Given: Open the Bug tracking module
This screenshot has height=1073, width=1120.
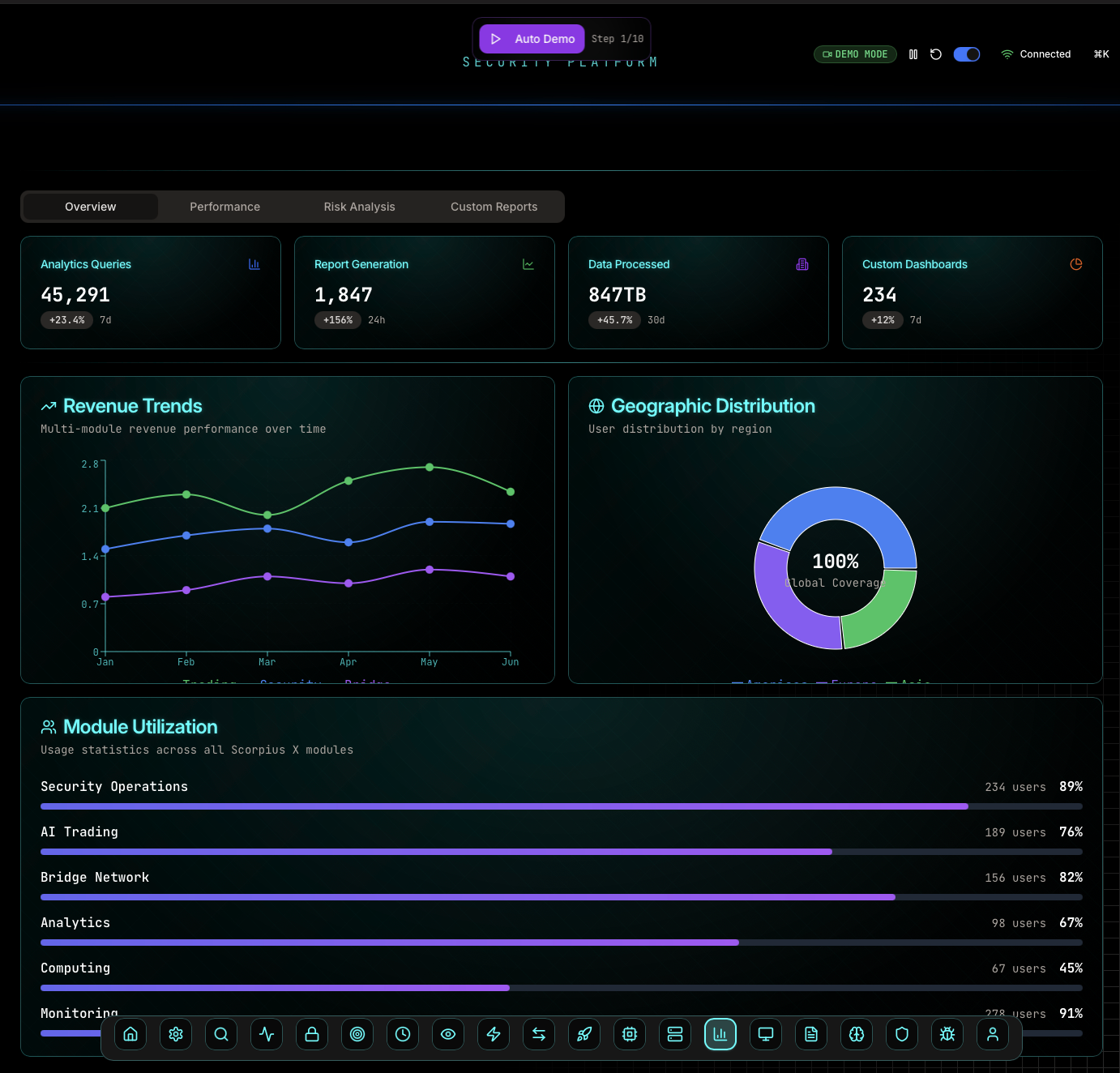Looking at the screenshot, I should [947, 1034].
